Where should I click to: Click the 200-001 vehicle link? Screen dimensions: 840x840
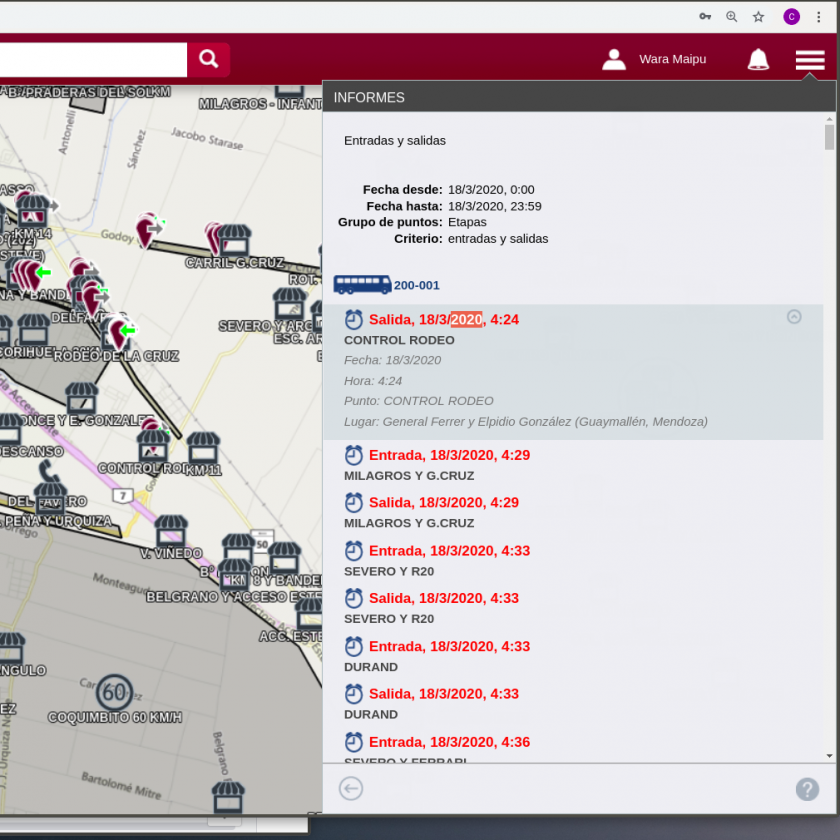(x=417, y=286)
